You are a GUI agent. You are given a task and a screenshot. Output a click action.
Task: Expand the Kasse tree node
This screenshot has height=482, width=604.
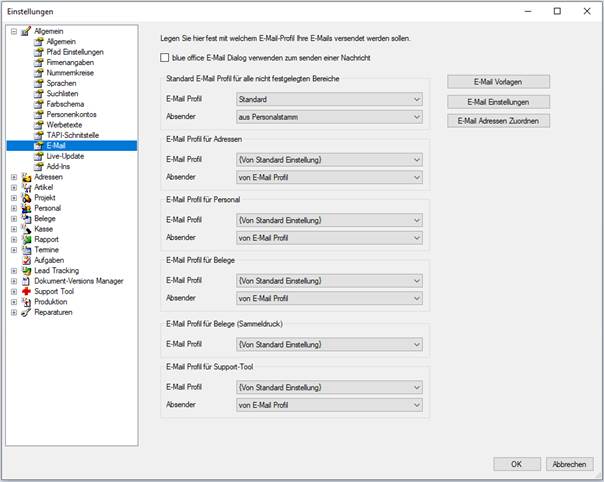coord(14,229)
